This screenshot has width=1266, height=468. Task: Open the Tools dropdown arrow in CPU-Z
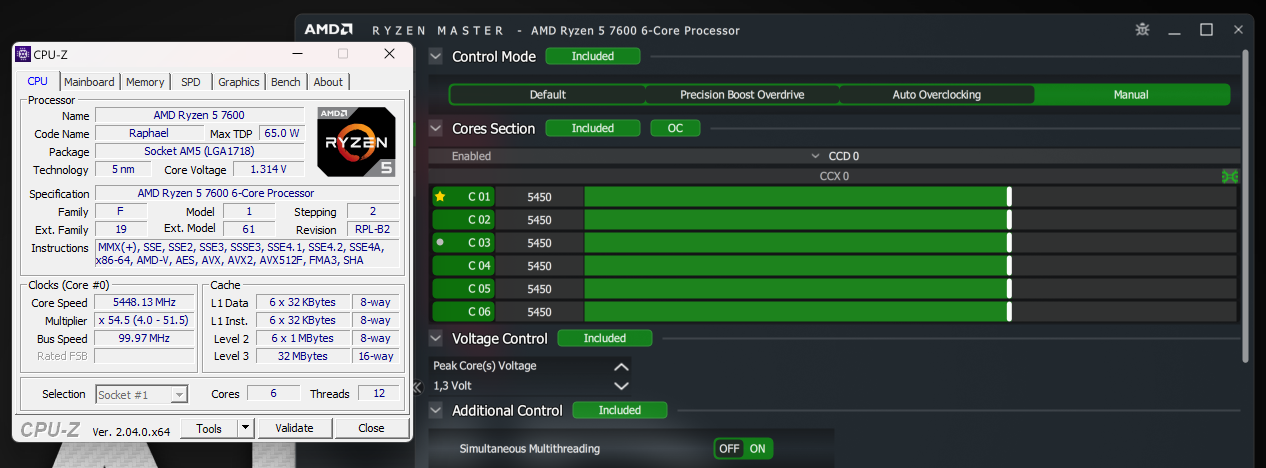245,428
